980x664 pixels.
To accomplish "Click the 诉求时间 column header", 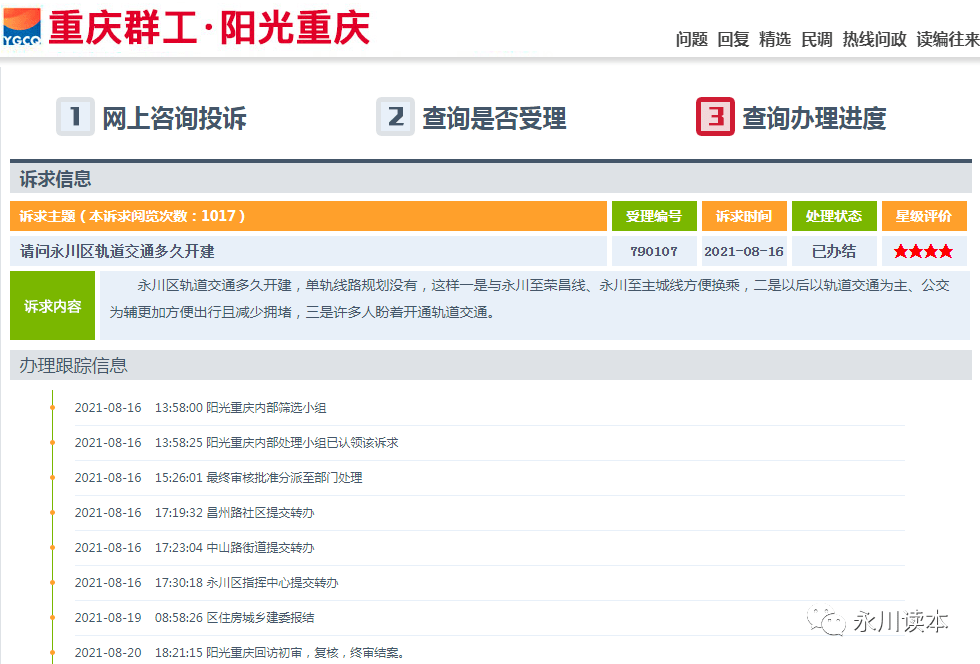I will coord(744,216).
